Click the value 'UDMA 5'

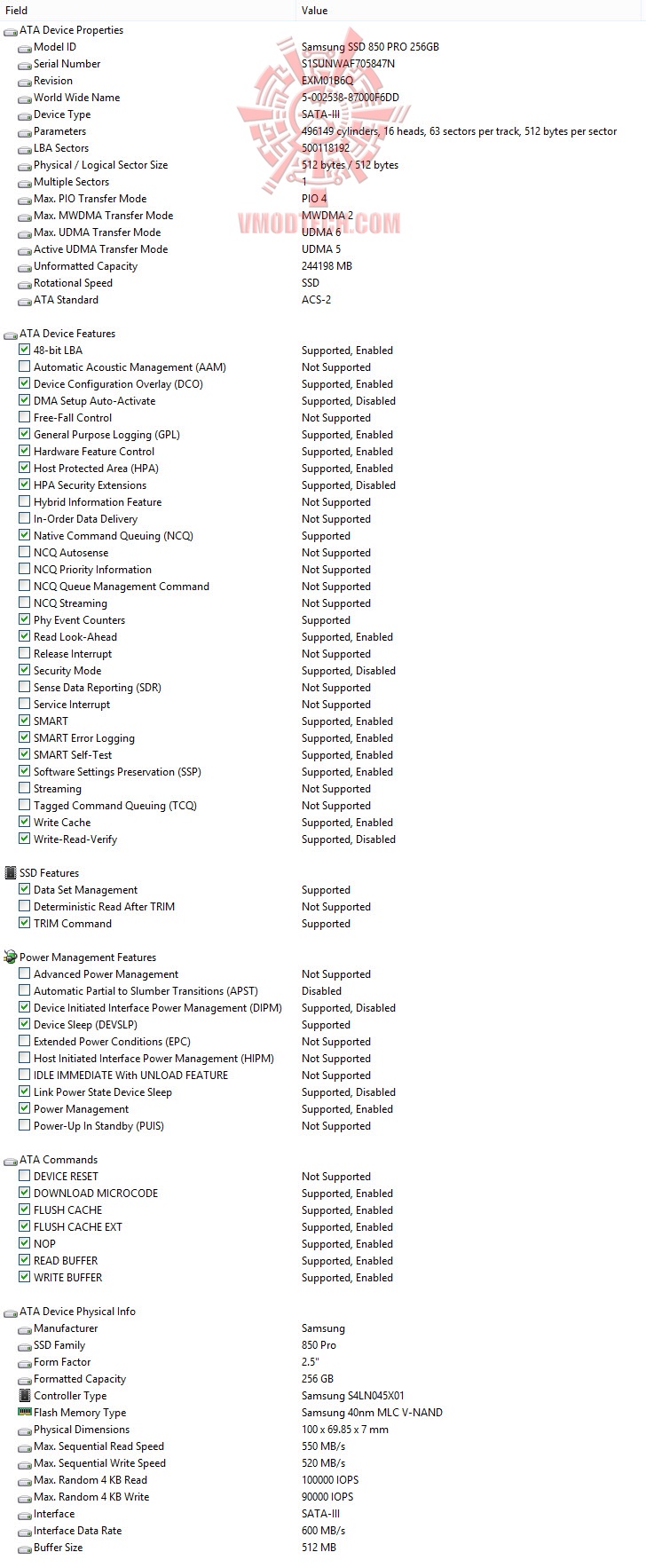[x=321, y=249]
